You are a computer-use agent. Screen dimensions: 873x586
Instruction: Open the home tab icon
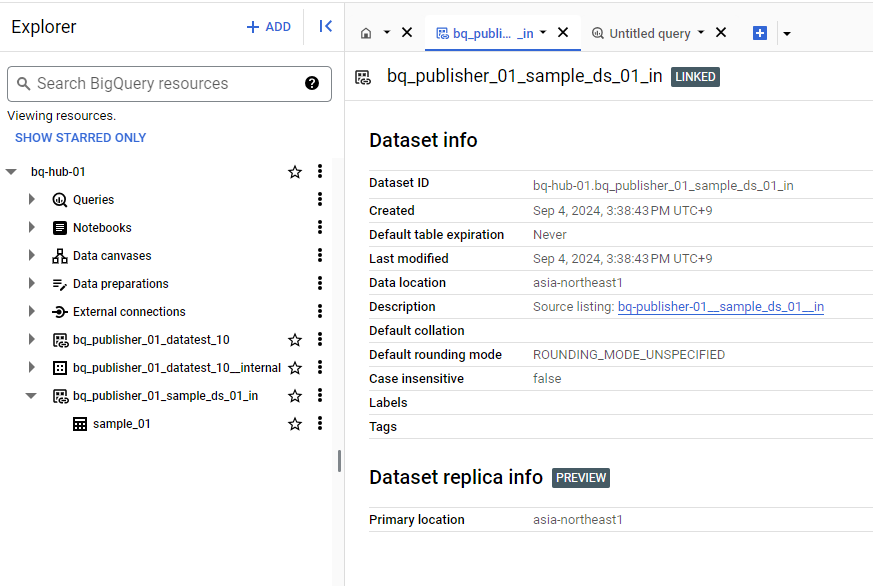point(366,33)
